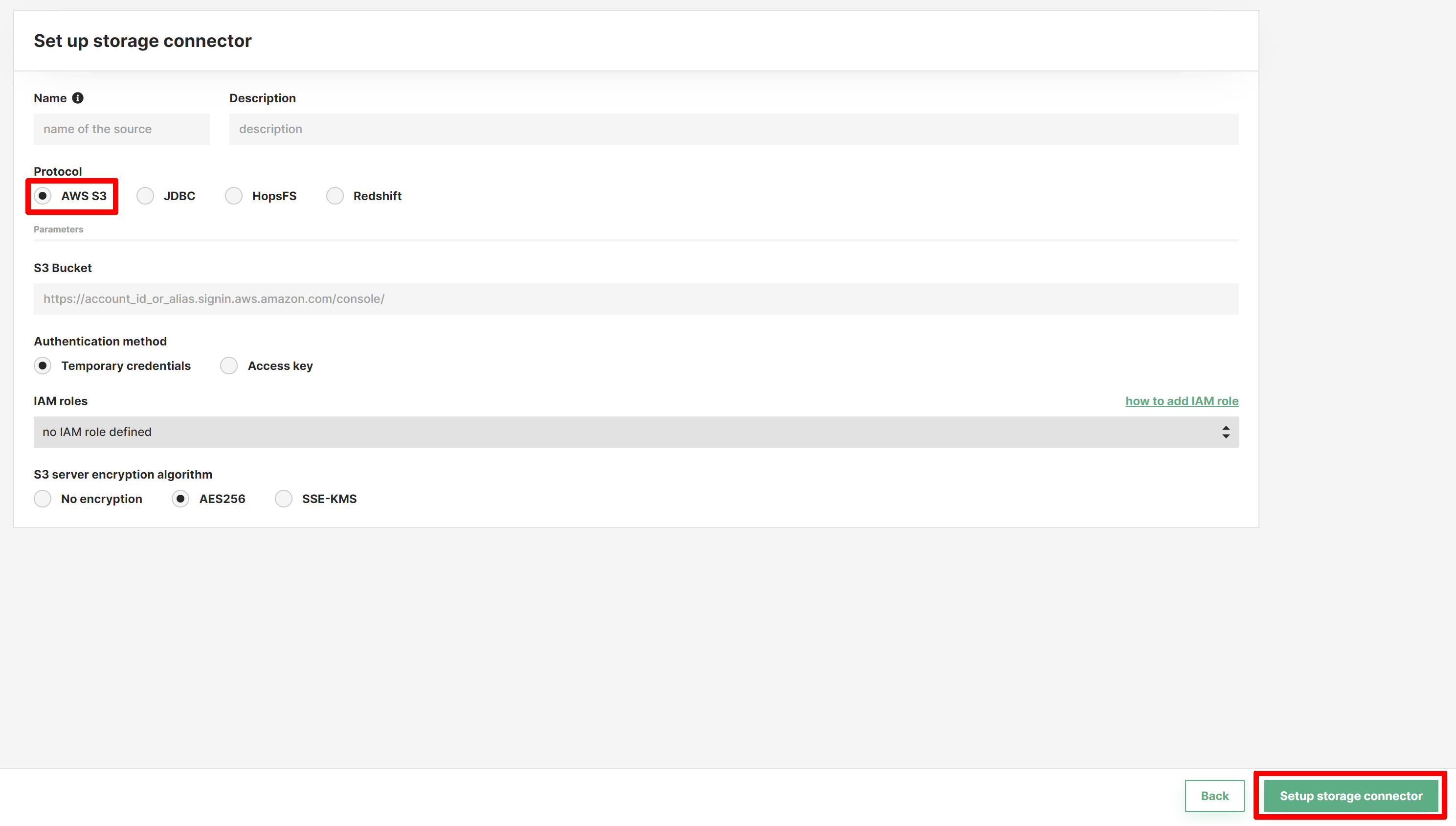Enable No encryption server algorithm
The height and width of the screenshot is (826, 1456).
point(42,499)
